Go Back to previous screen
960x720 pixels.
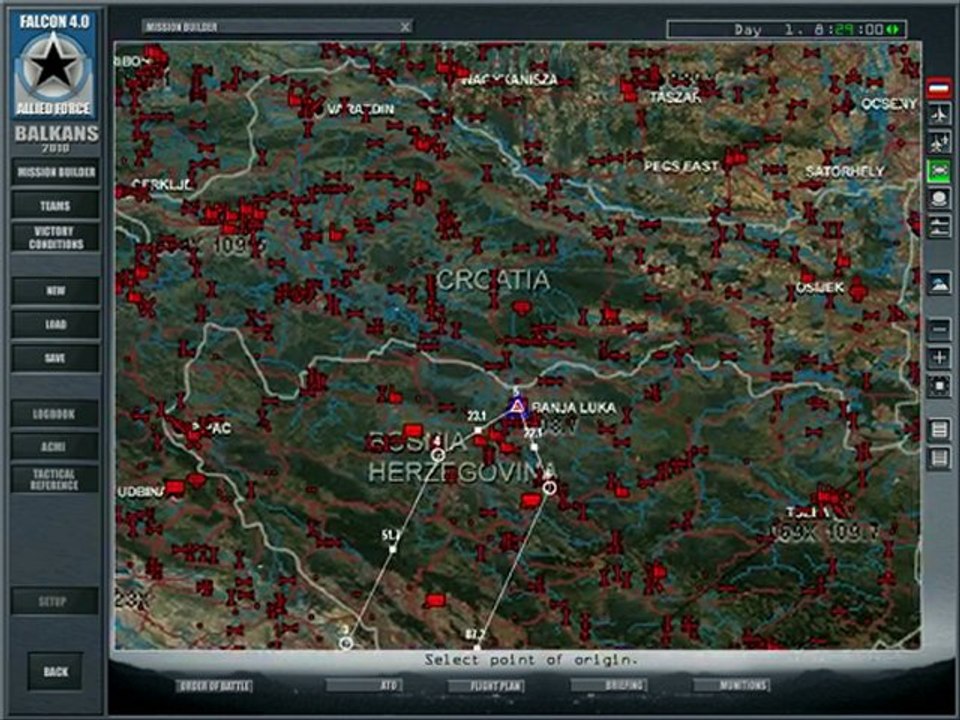coord(55,672)
